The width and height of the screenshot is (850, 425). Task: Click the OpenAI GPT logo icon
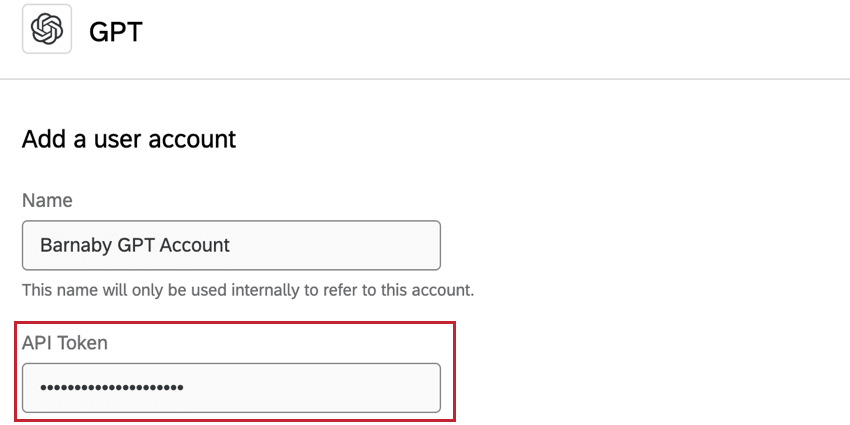(47, 29)
